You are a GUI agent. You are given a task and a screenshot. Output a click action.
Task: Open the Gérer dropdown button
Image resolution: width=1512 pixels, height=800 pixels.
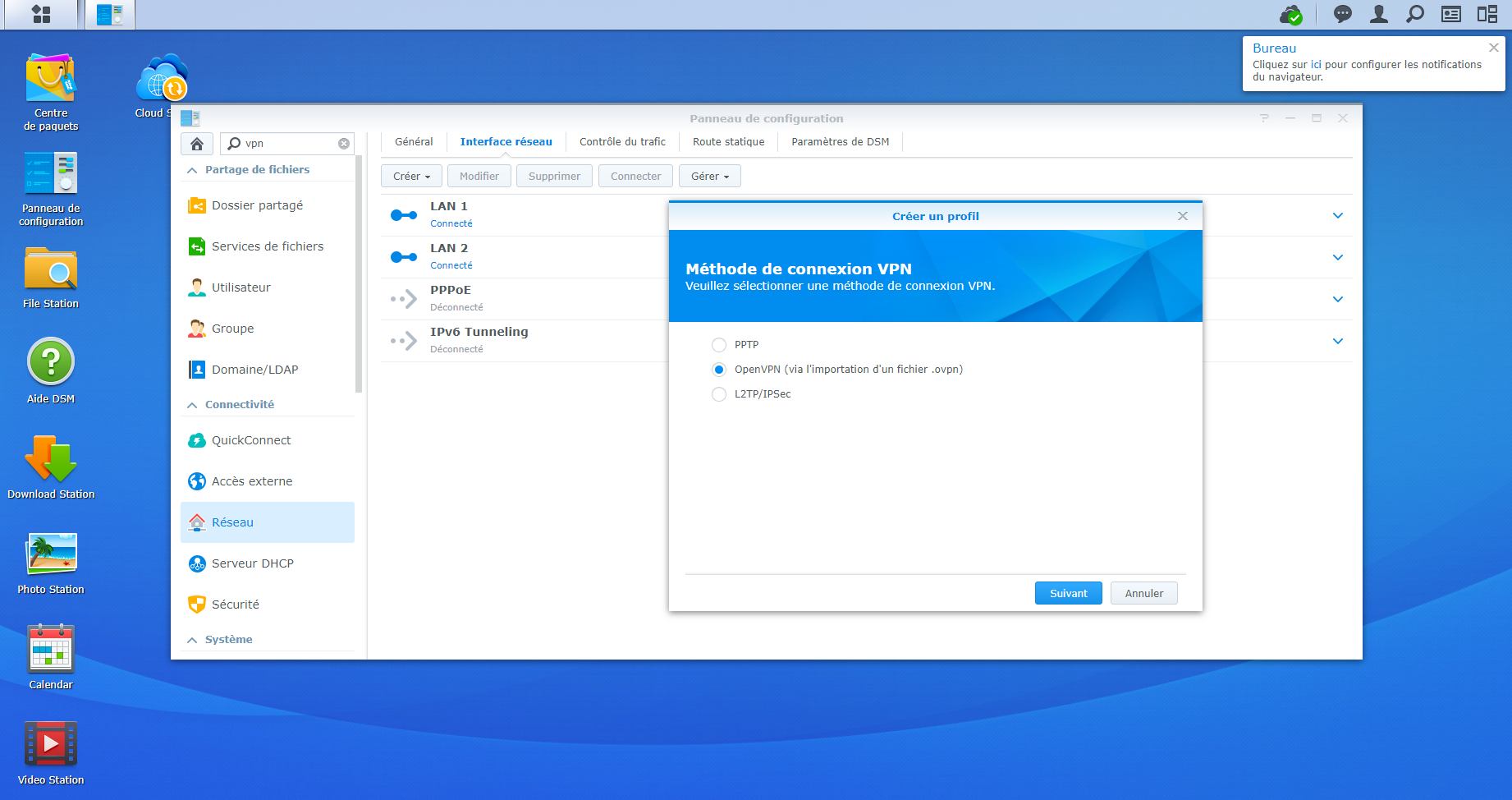(710, 176)
